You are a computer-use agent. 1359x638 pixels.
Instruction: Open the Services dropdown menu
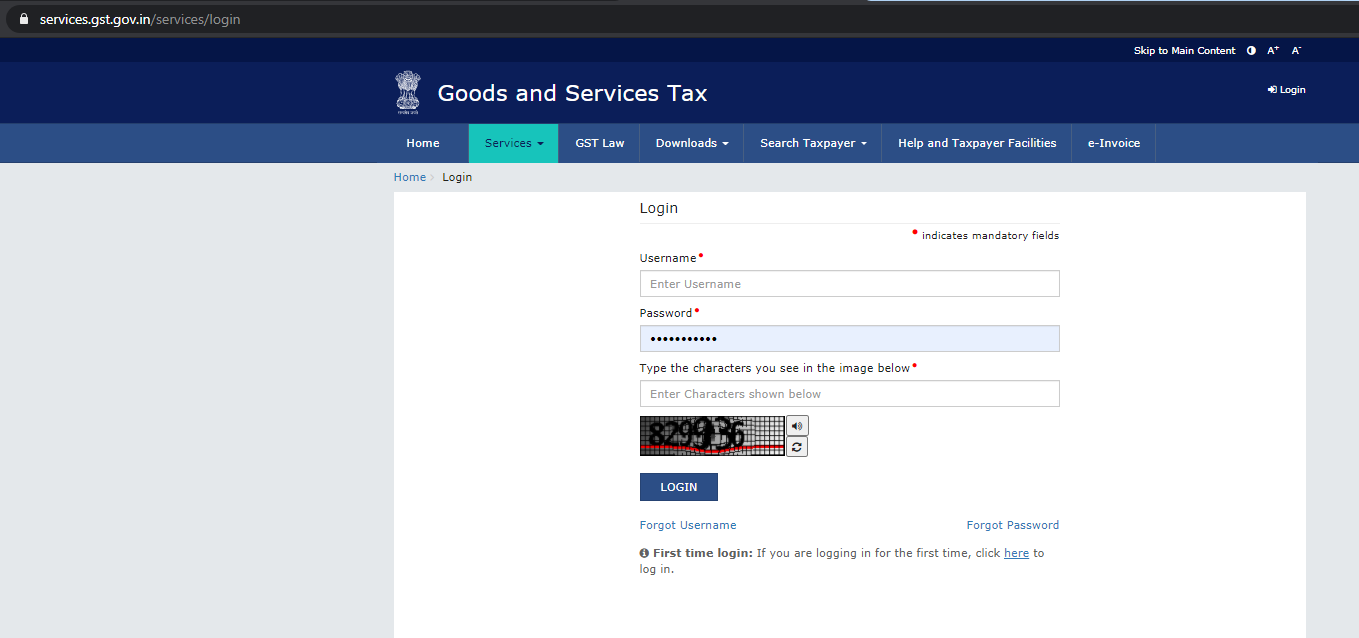point(514,143)
